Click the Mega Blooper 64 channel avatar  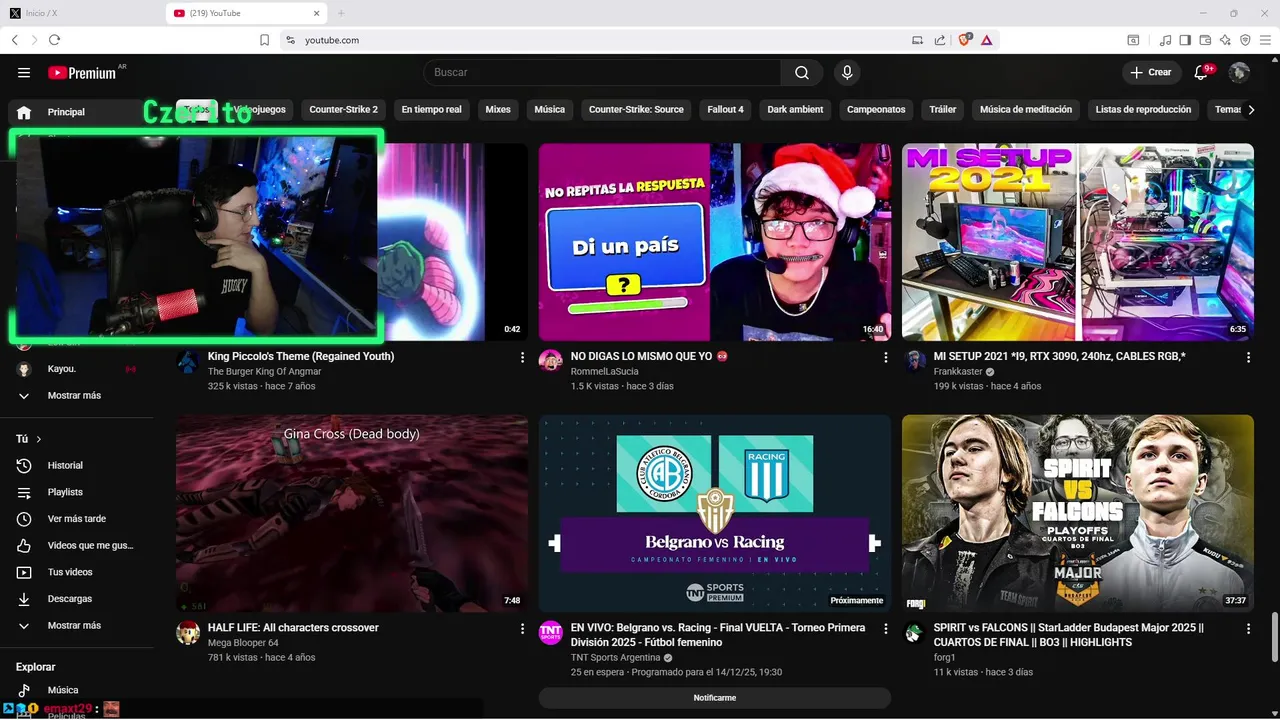click(188, 633)
